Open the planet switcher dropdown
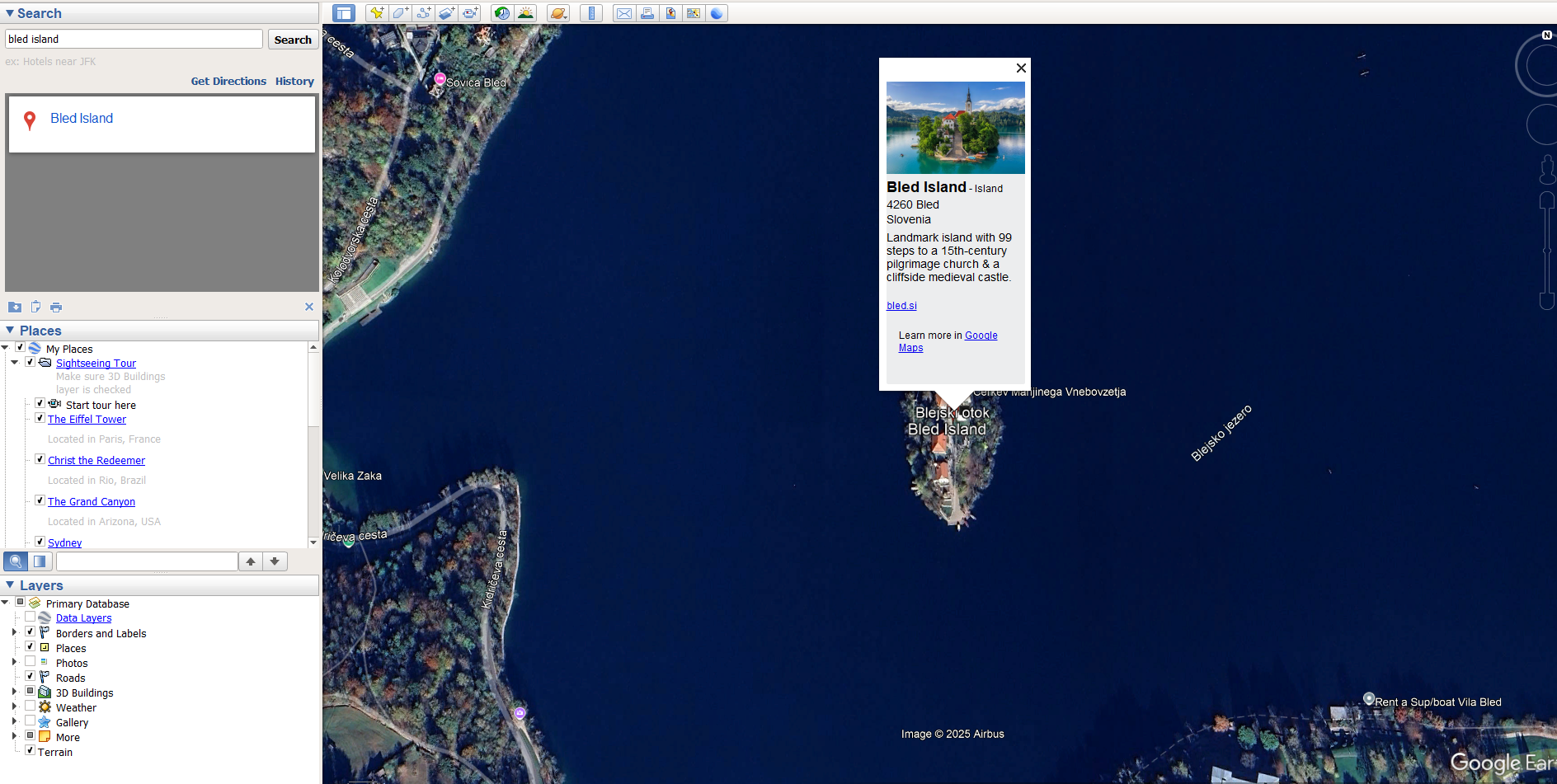The width and height of the screenshot is (1557, 784). (x=558, y=13)
